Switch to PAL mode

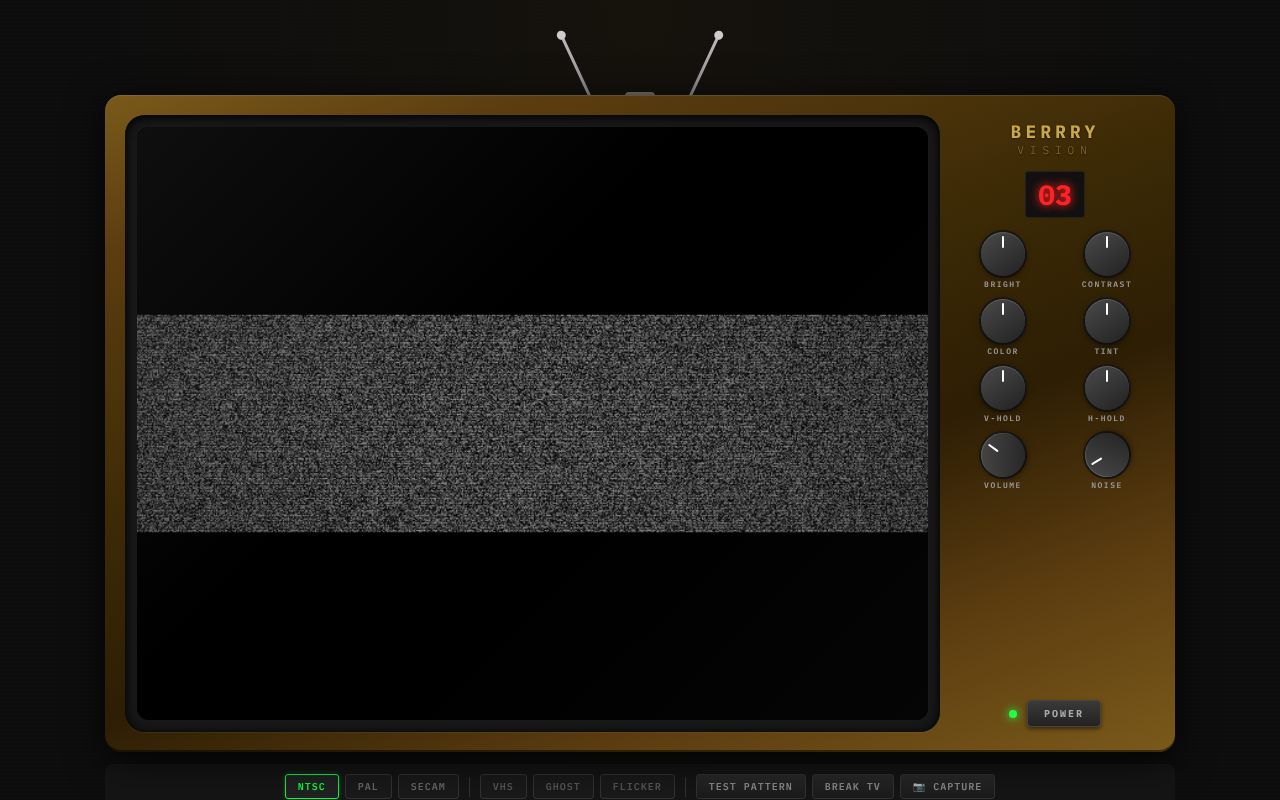[x=368, y=786]
